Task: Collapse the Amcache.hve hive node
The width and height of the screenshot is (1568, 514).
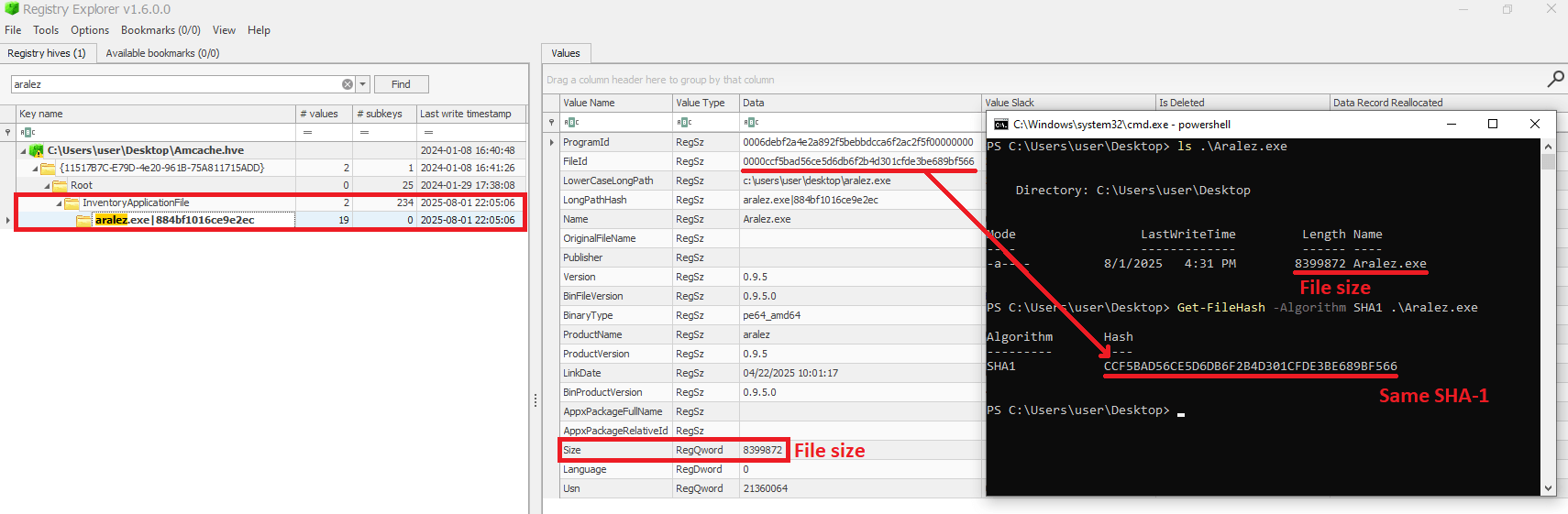Action: pyautogui.click(x=24, y=150)
